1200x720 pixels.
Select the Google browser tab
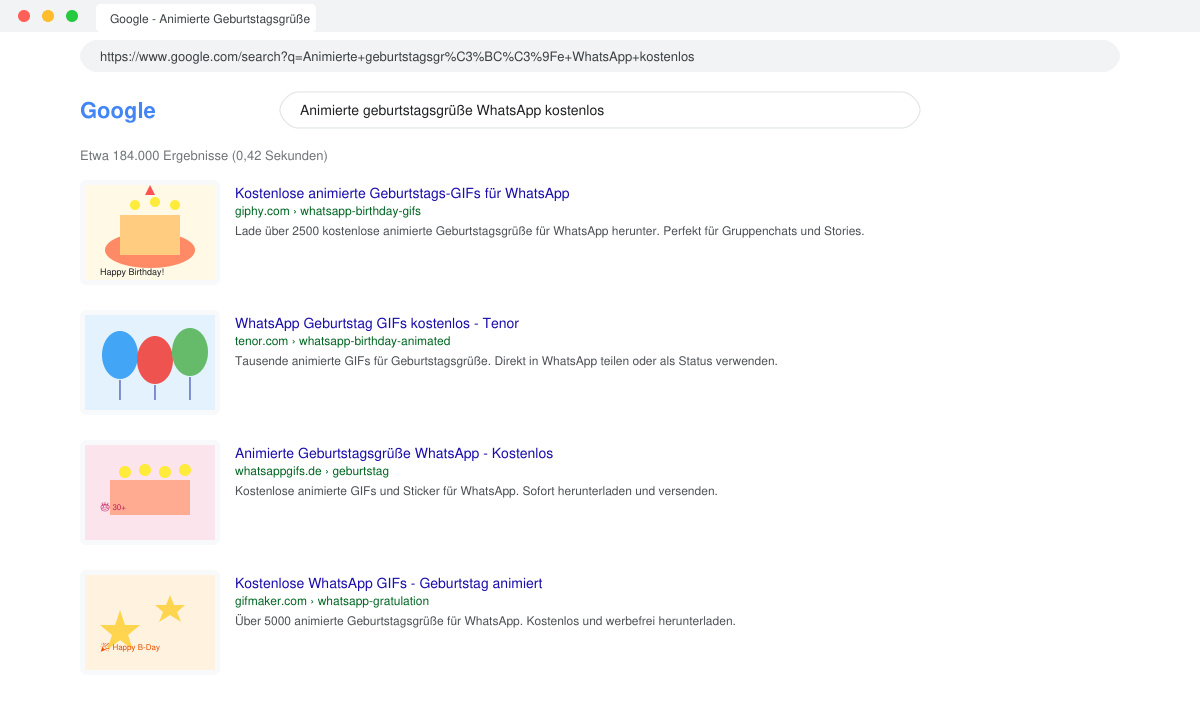point(206,18)
